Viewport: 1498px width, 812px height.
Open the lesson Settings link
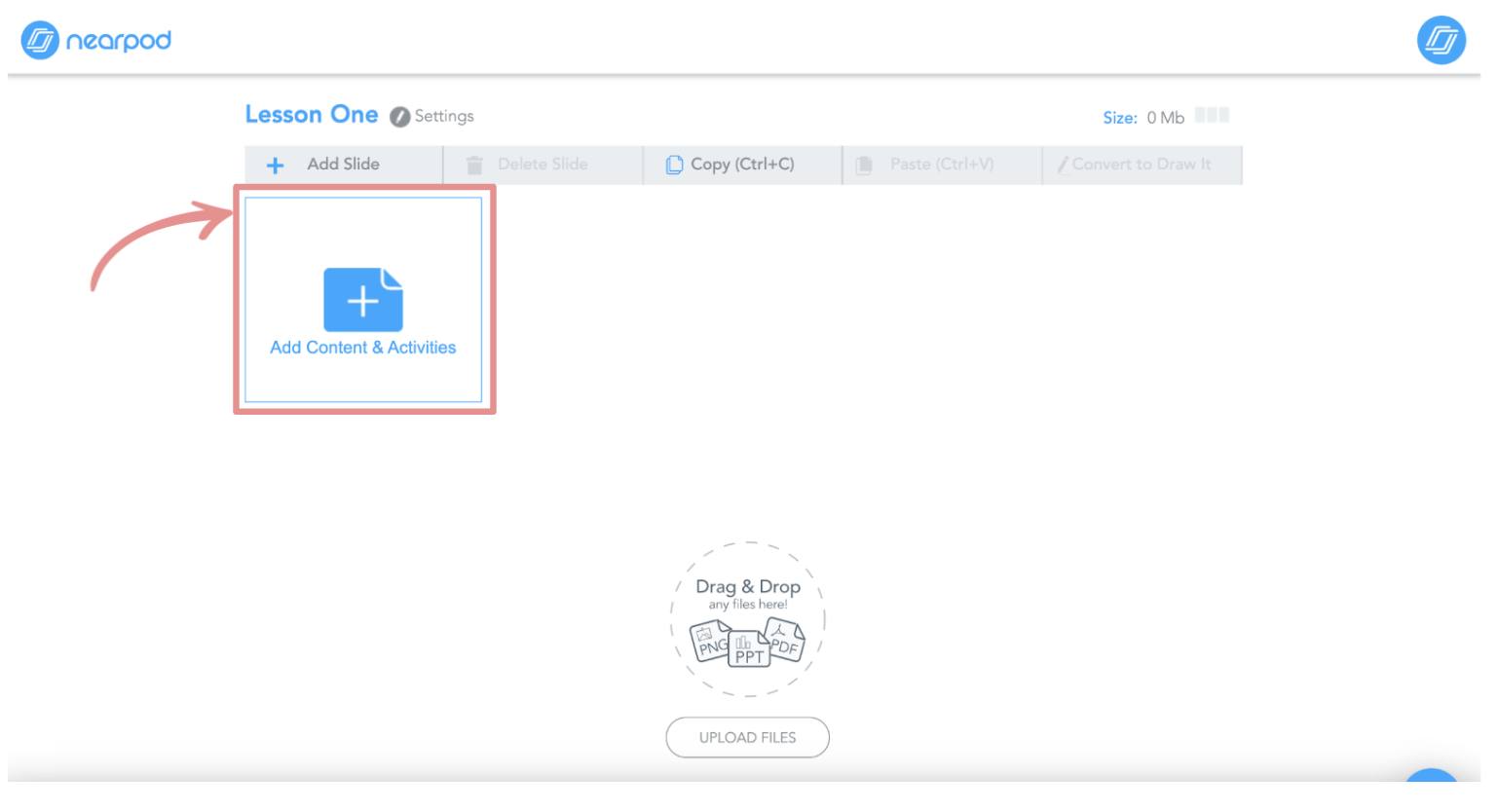click(444, 116)
